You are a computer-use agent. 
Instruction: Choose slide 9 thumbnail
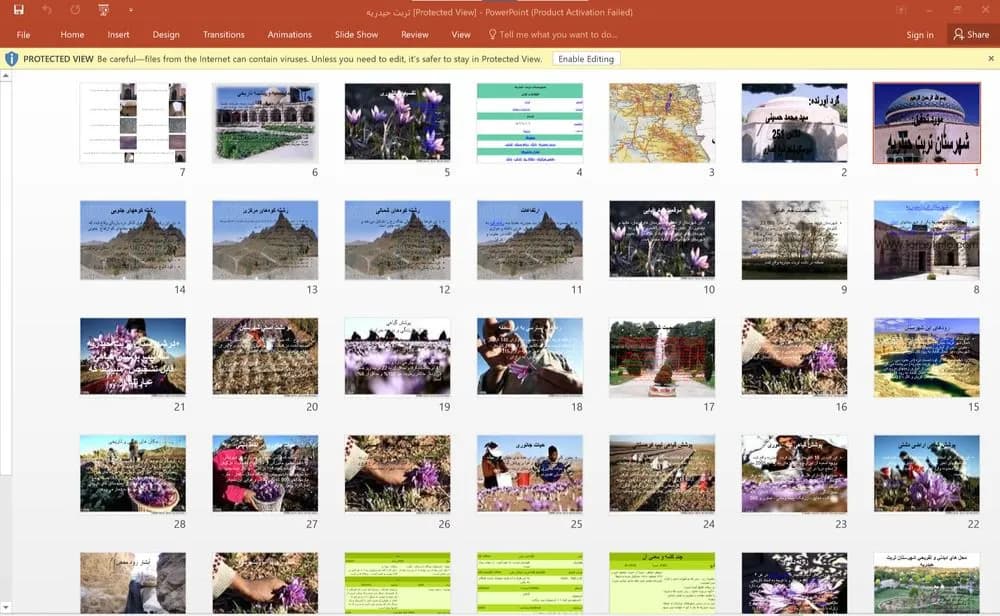(795, 240)
